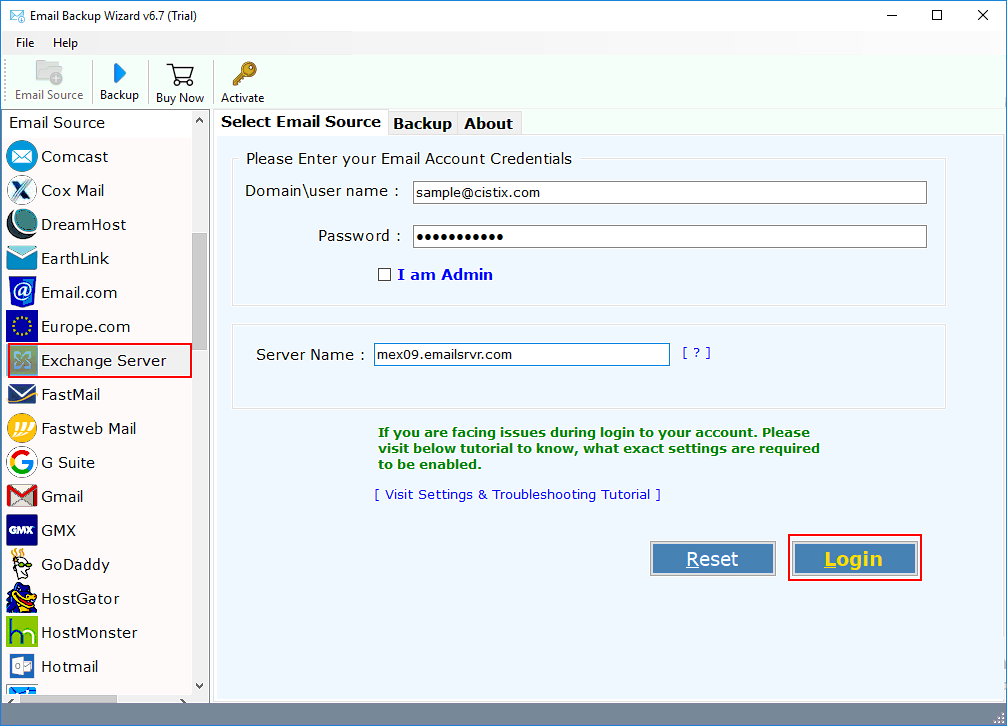Maximize the Email Backup Wizard window
This screenshot has height=726, width=1007.
(937, 15)
